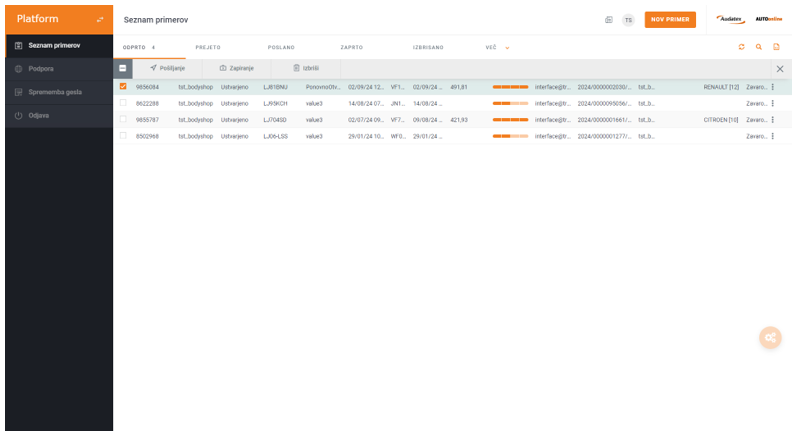Toggle the select-all checkbox in toolbar

pos(122,68)
